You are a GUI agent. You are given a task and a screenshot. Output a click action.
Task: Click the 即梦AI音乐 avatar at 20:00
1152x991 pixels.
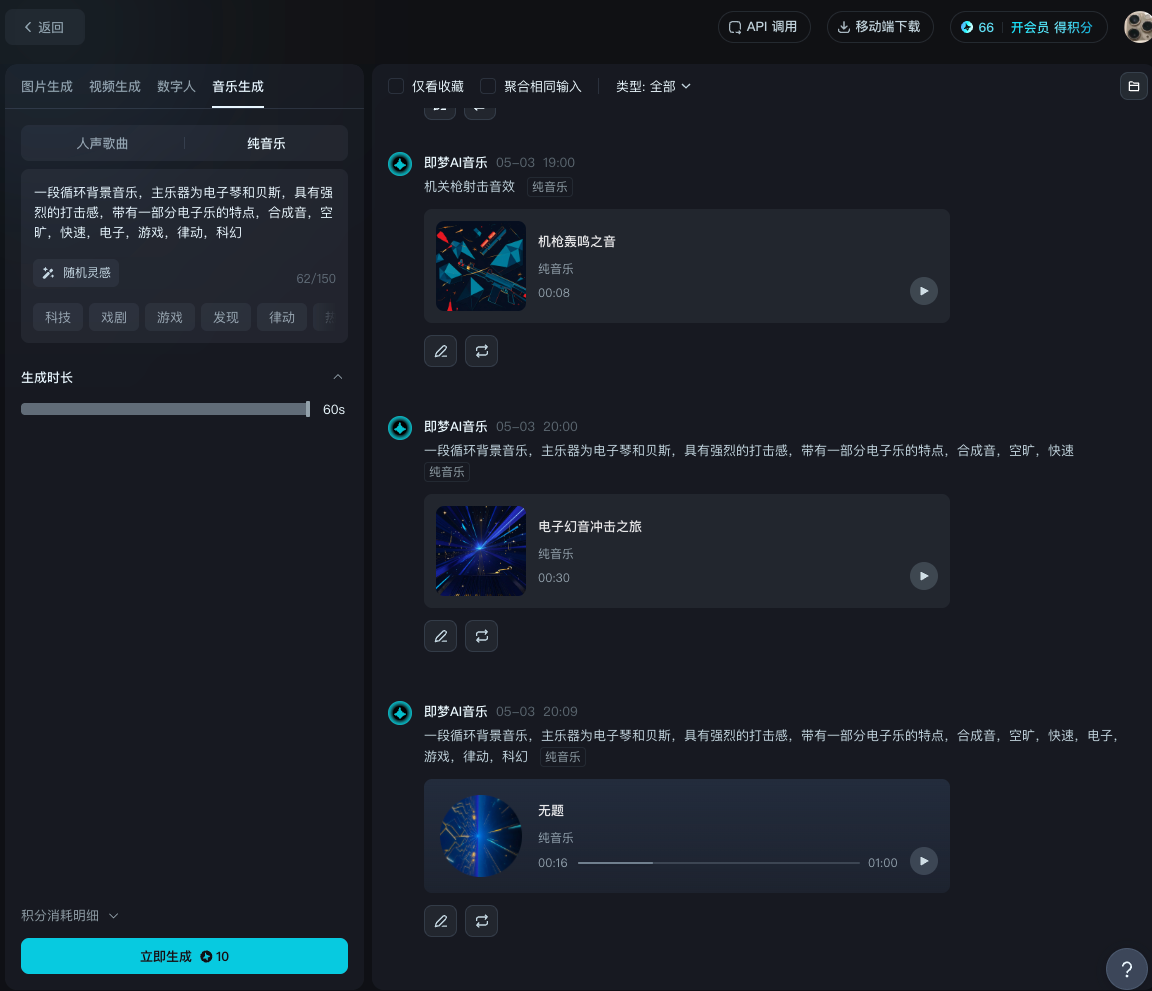point(400,428)
